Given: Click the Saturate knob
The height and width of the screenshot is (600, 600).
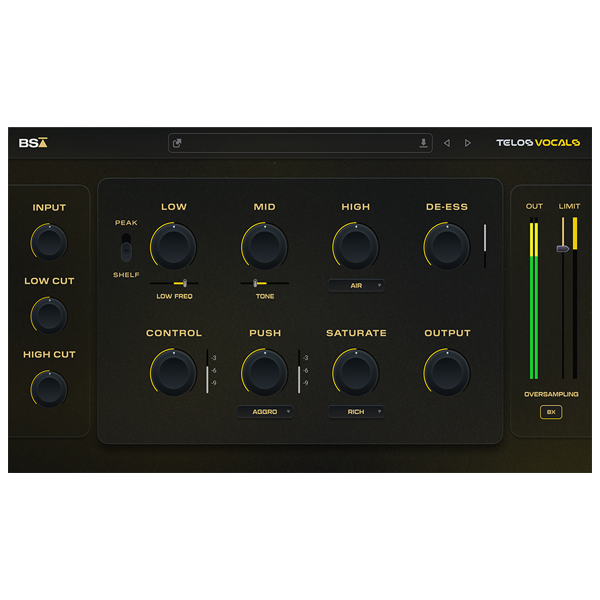Looking at the screenshot, I should [355, 372].
